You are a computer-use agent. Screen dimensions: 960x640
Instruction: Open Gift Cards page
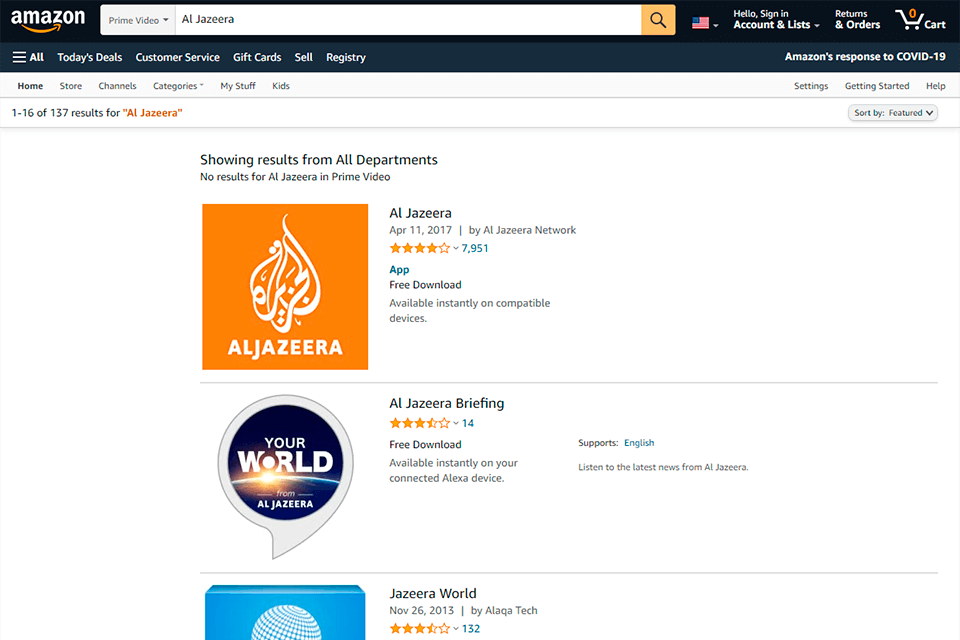[257, 57]
